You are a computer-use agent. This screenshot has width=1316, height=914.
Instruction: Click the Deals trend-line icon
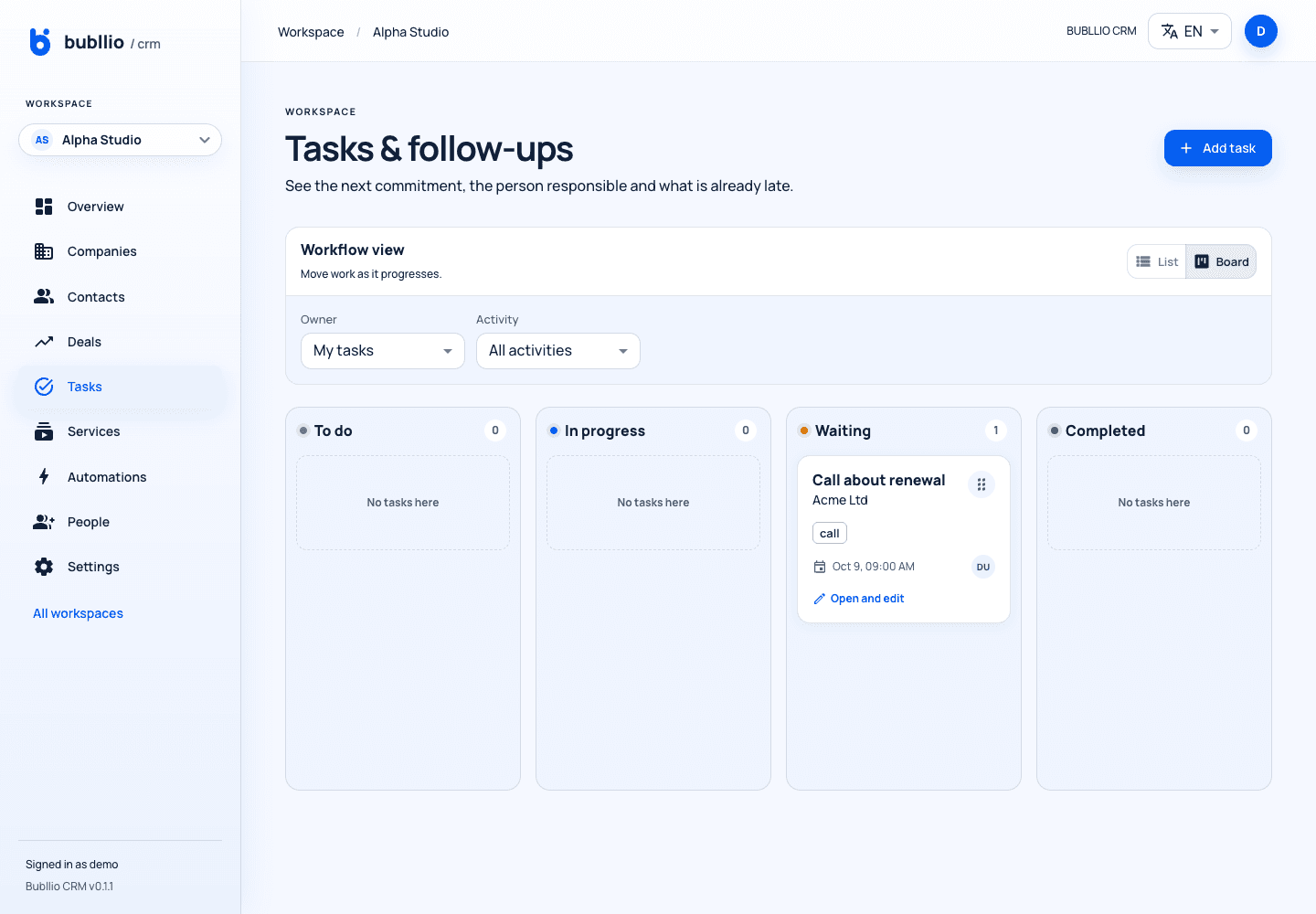[44, 342]
